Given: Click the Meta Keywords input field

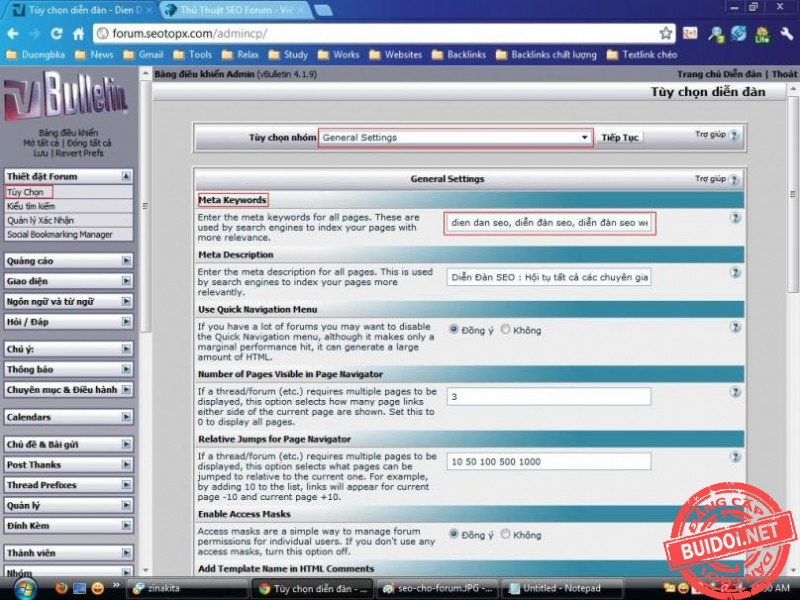Looking at the screenshot, I should (x=549, y=223).
